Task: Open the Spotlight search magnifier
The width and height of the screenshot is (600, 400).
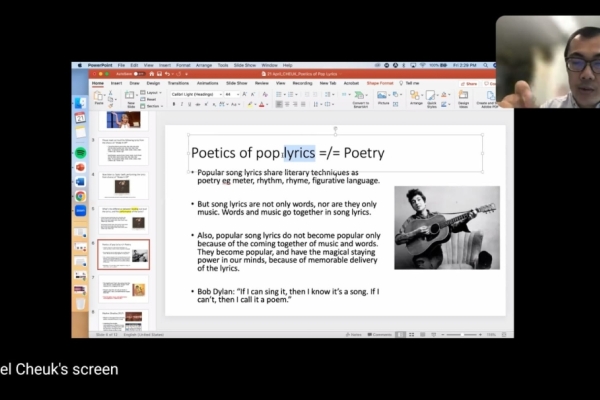Action: 485,65
